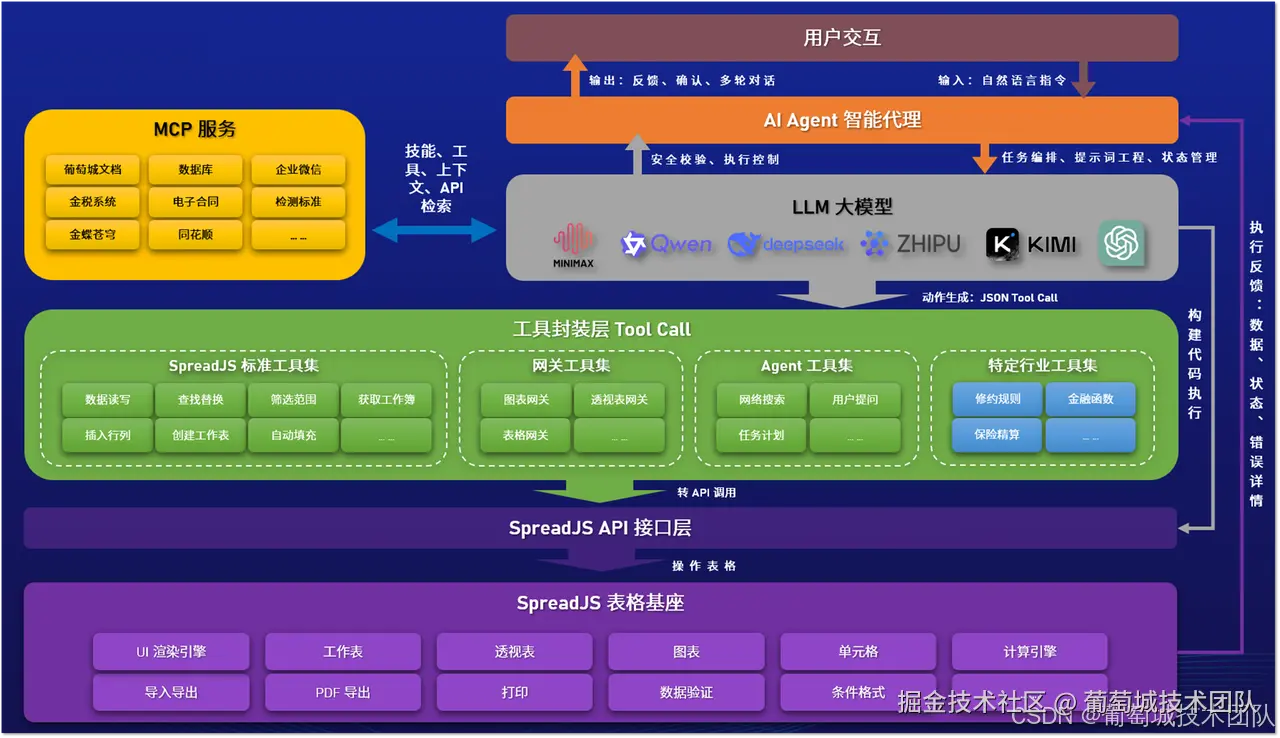The image size is (1280, 738).
Task: Select the 查找替换 tool box
Action: (200, 399)
